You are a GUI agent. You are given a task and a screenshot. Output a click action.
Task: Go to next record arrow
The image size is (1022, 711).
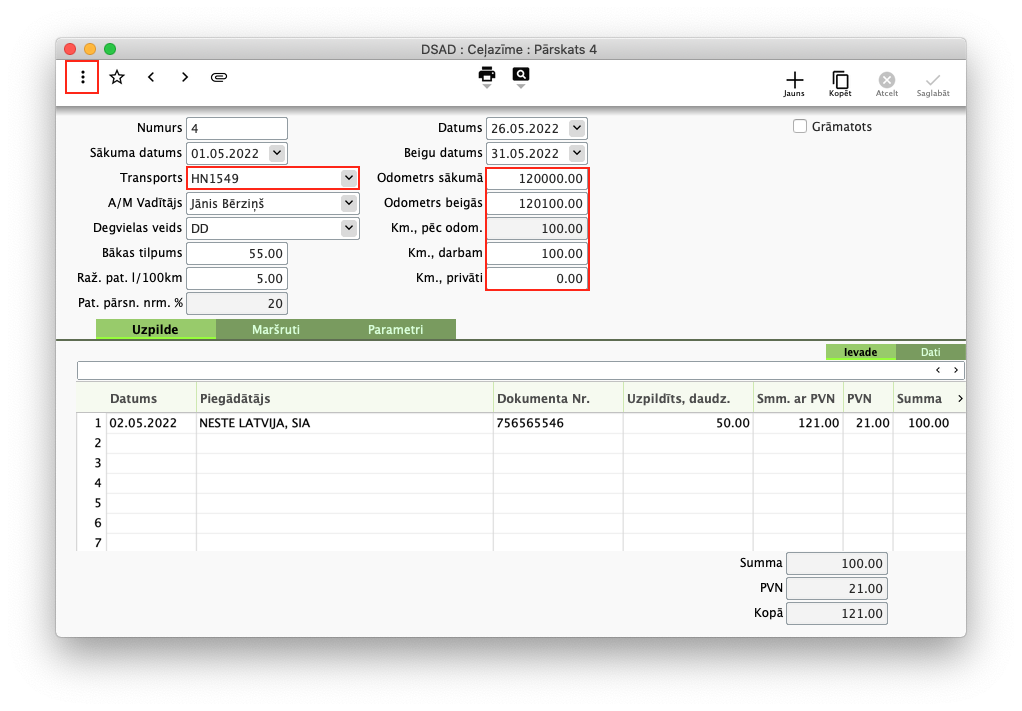coord(185,77)
